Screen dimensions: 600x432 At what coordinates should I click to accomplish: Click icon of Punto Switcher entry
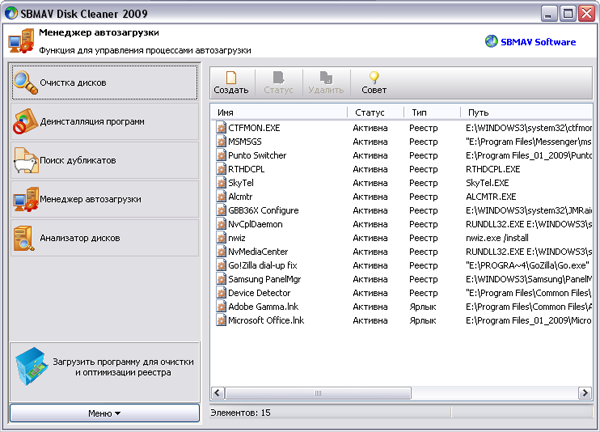[x=221, y=155]
